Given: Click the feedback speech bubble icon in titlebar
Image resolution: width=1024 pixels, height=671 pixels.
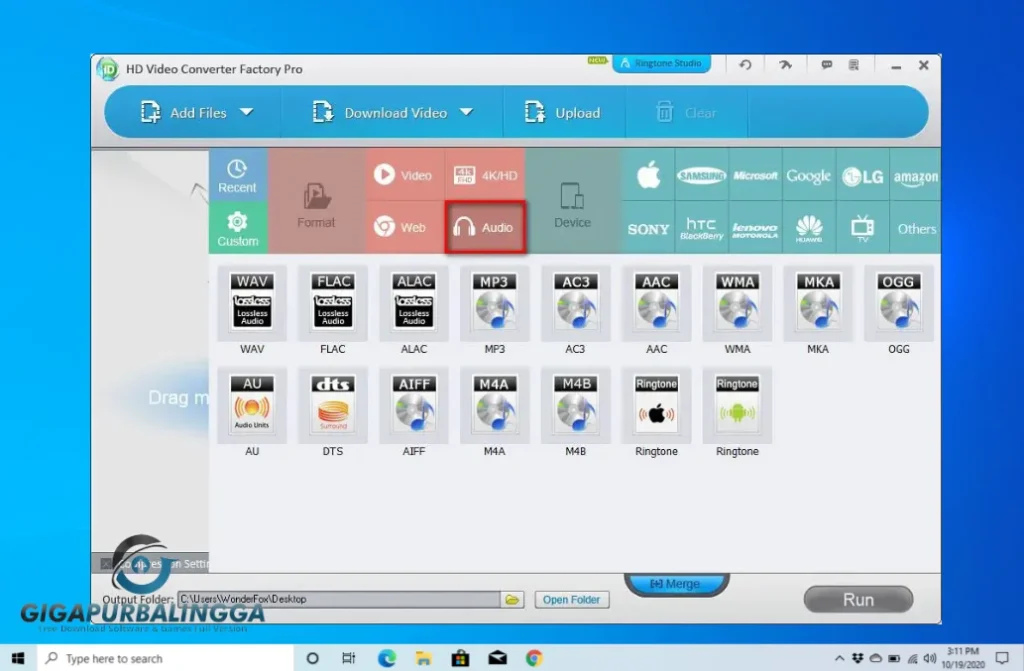Looking at the screenshot, I should [x=826, y=64].
